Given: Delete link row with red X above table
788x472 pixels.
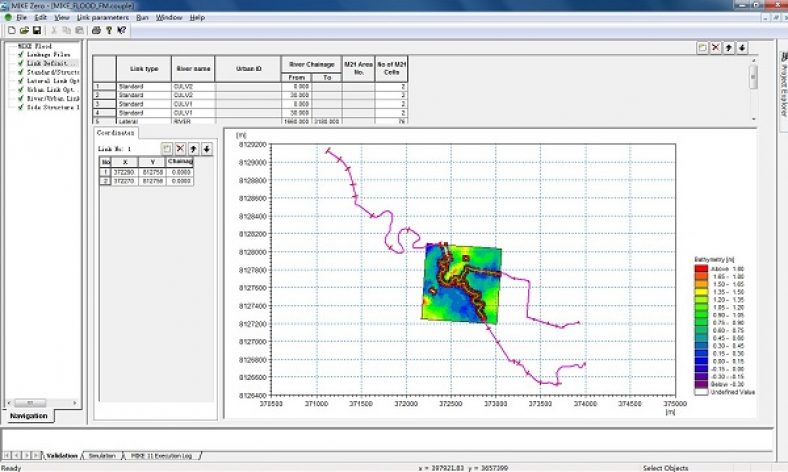Looking at the screenshot, I should pyautogui.click(x=716, y=47).
